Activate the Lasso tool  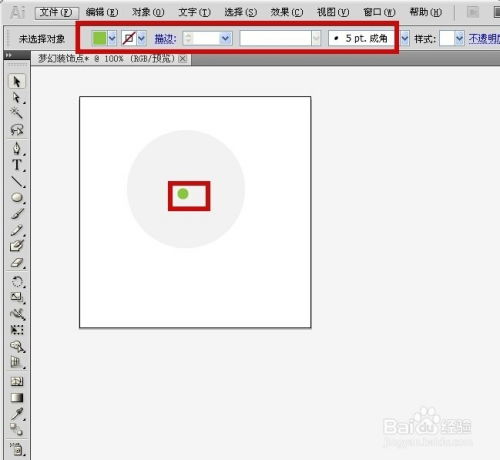pos(17,130)
